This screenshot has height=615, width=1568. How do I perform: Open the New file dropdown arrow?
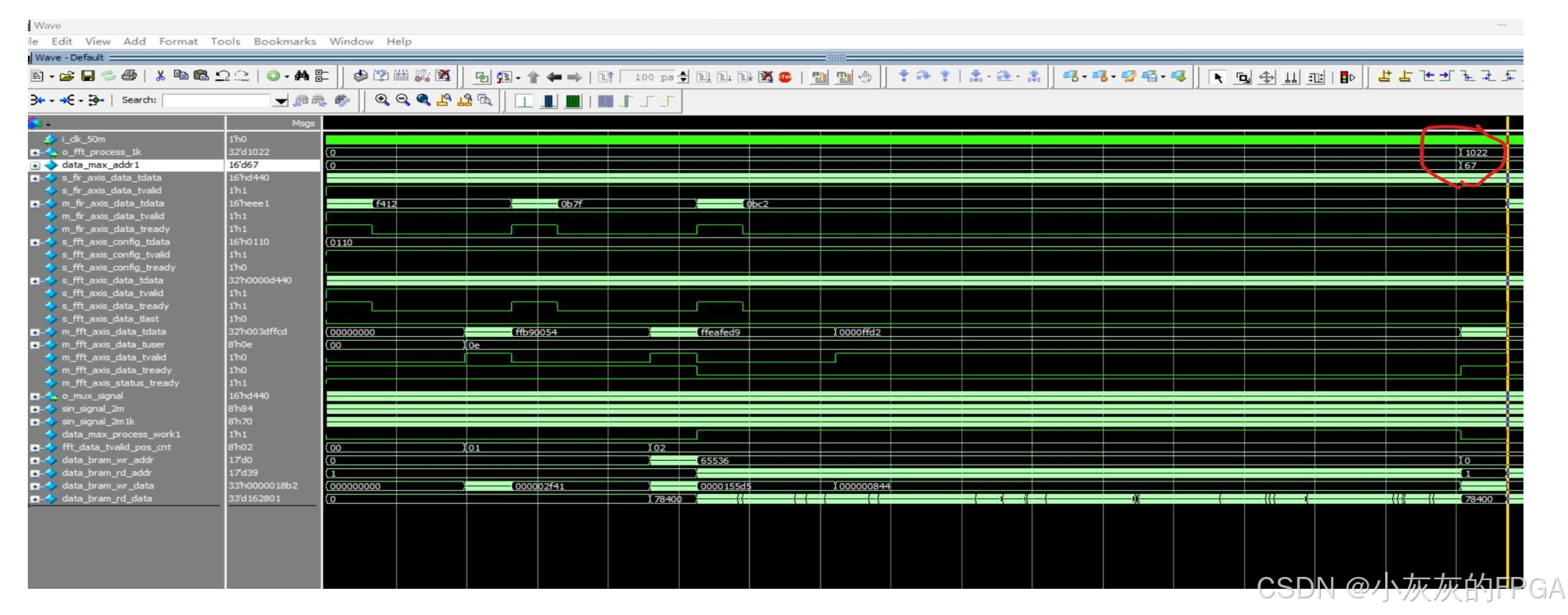pyautogui.click(x=52, y=76)
